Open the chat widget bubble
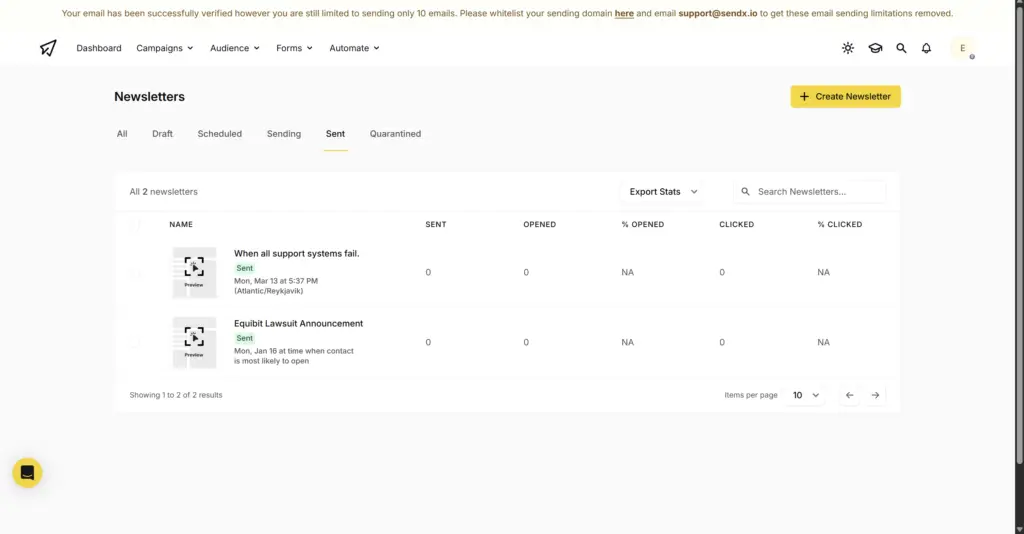 (x=27, y=473)
